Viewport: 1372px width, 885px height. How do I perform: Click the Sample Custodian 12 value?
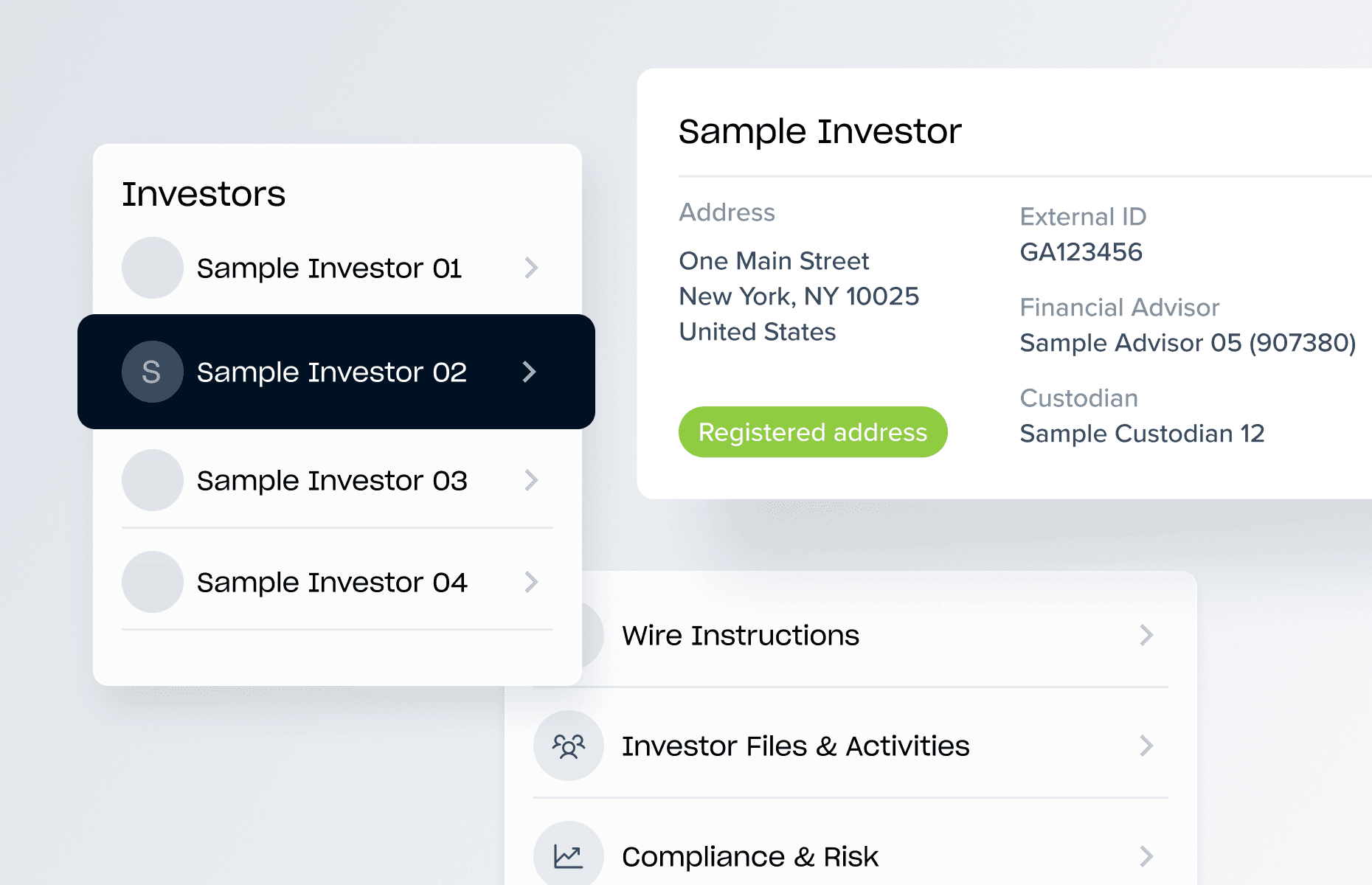pos(1142,434)
